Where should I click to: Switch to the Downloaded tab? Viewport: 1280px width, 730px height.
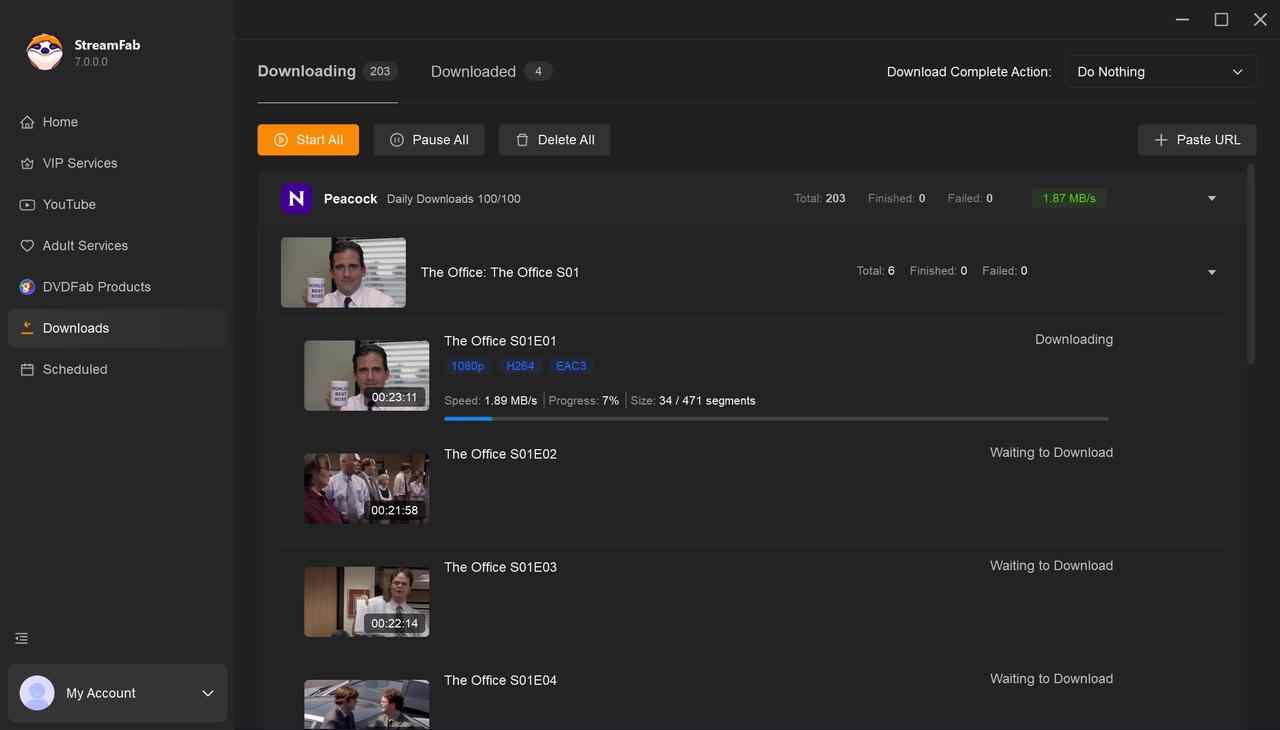point(472,71)
